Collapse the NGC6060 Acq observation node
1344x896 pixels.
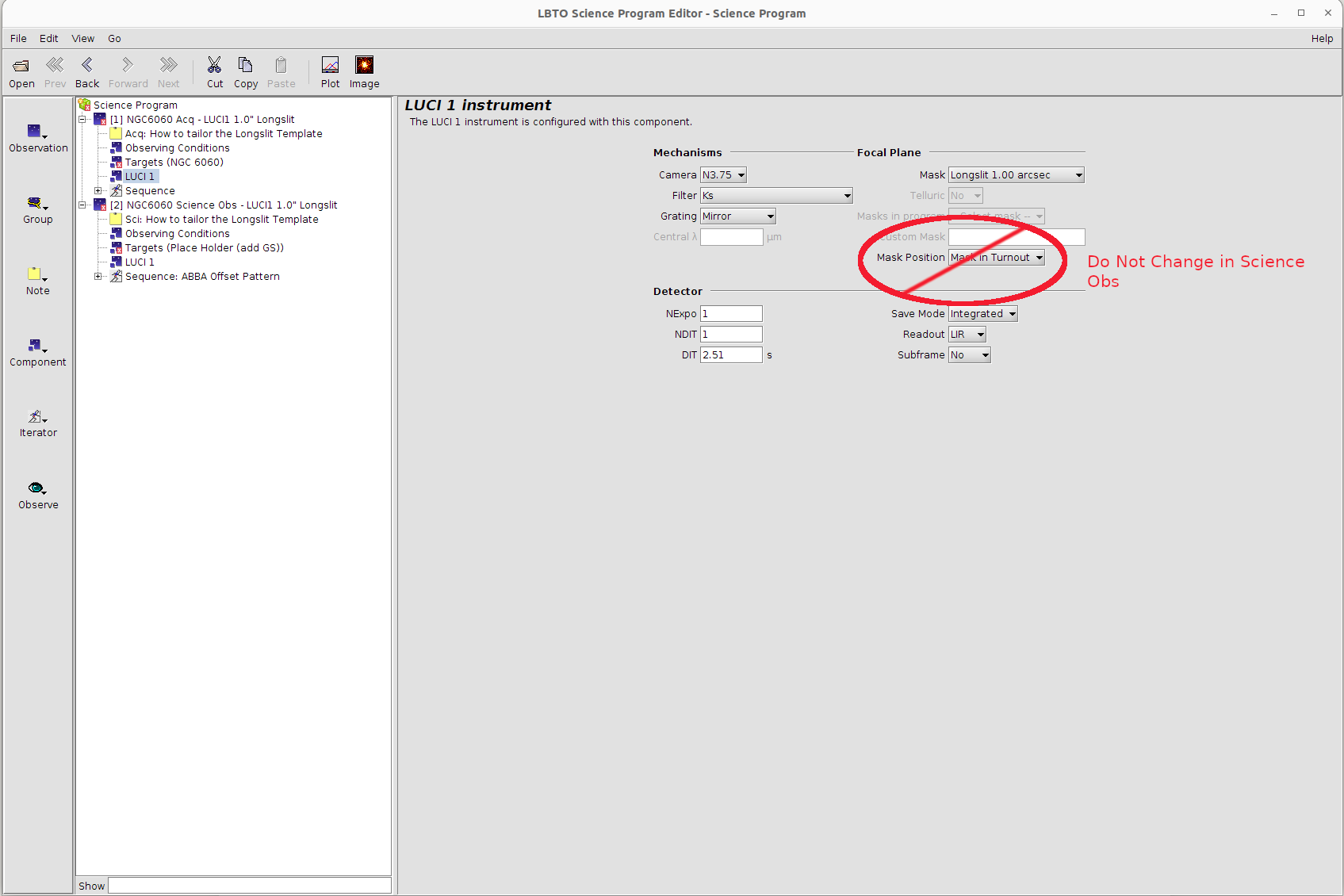pos(82,120)
